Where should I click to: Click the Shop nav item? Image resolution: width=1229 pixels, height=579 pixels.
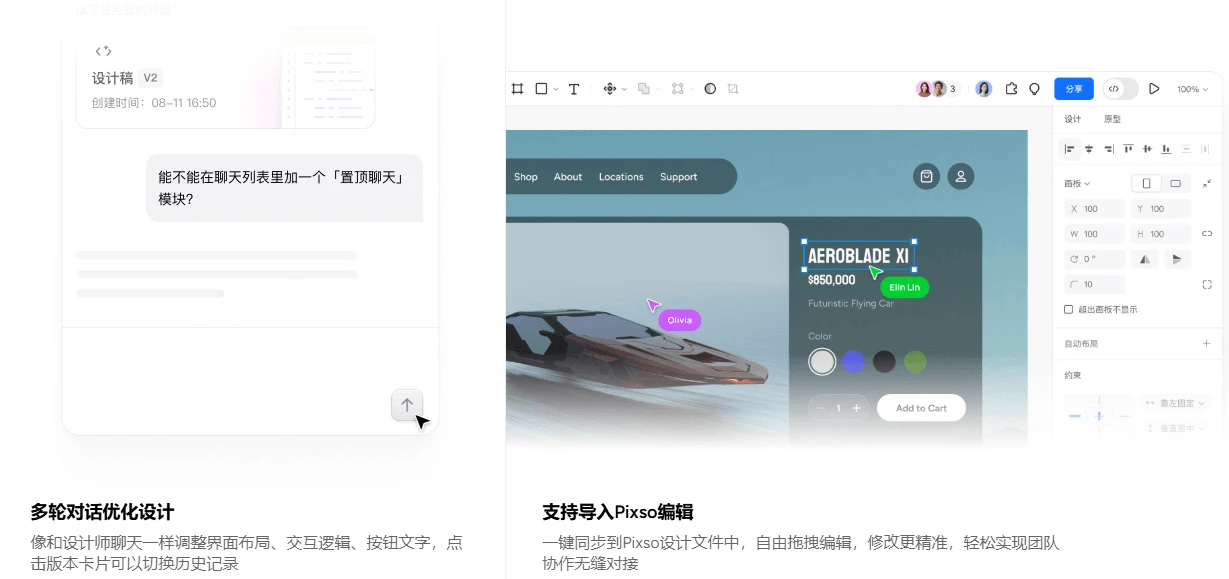point(526,177)
